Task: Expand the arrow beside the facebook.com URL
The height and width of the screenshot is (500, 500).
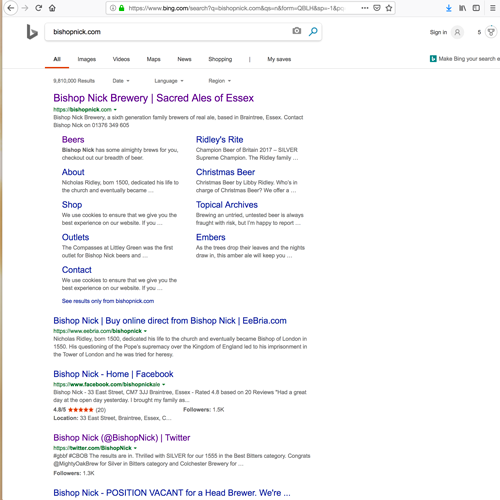Action: click(x=164, y=384)
